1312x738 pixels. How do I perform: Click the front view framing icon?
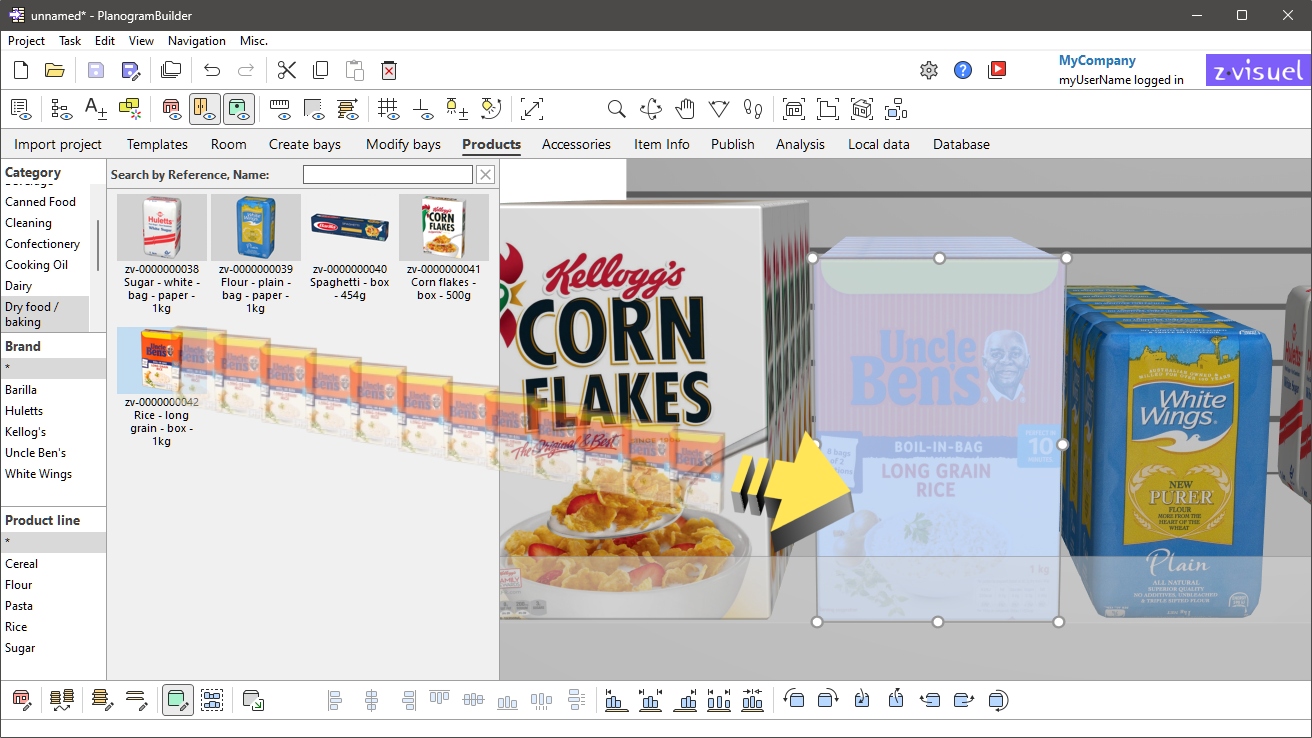pyautogui.click(x=794, y=109)
